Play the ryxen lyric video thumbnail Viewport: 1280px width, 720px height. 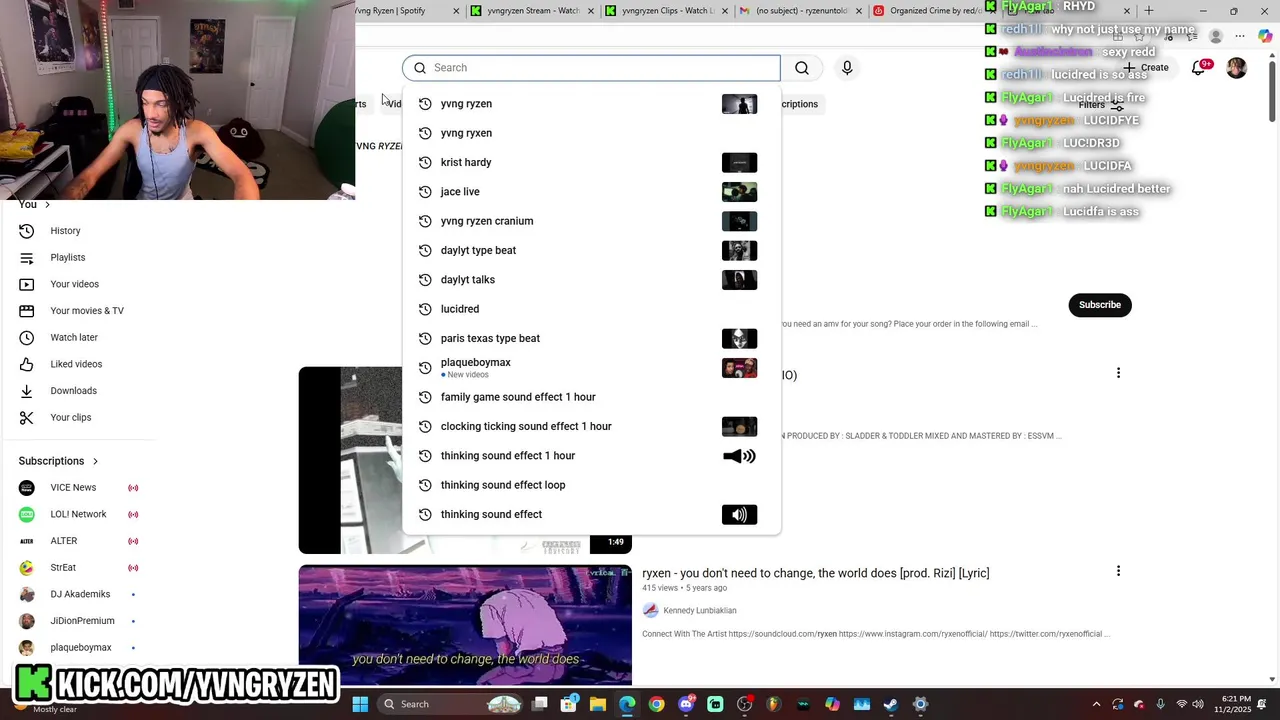(465, 625)
